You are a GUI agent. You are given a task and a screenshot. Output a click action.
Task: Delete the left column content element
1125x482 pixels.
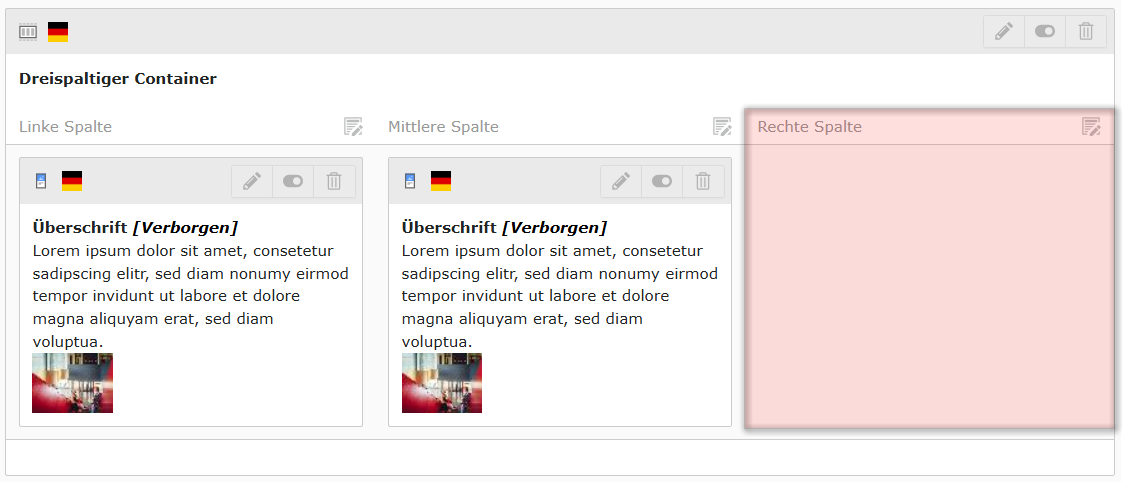pos(334,181)
